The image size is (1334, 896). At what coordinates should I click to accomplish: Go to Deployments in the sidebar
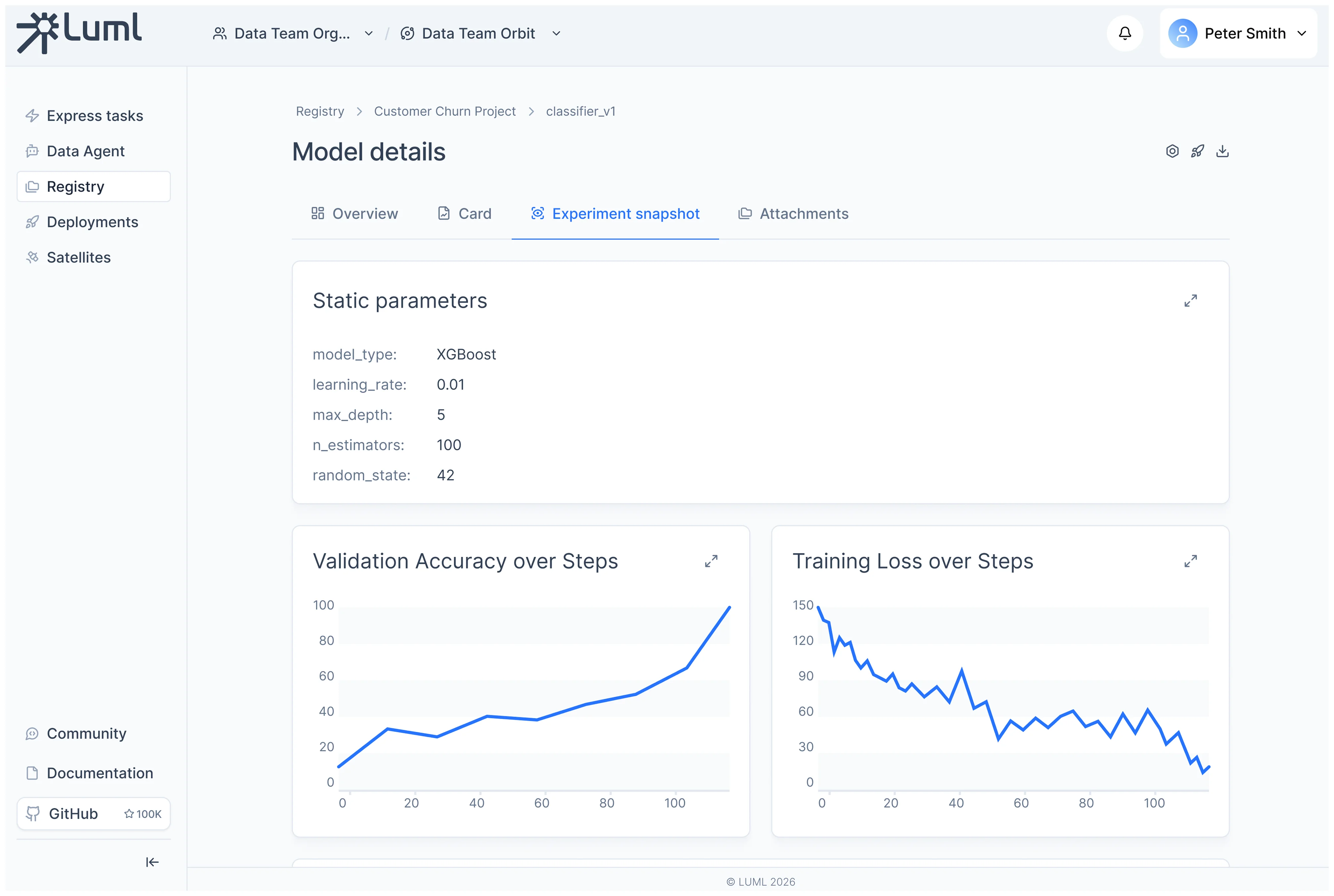(92, 222)
